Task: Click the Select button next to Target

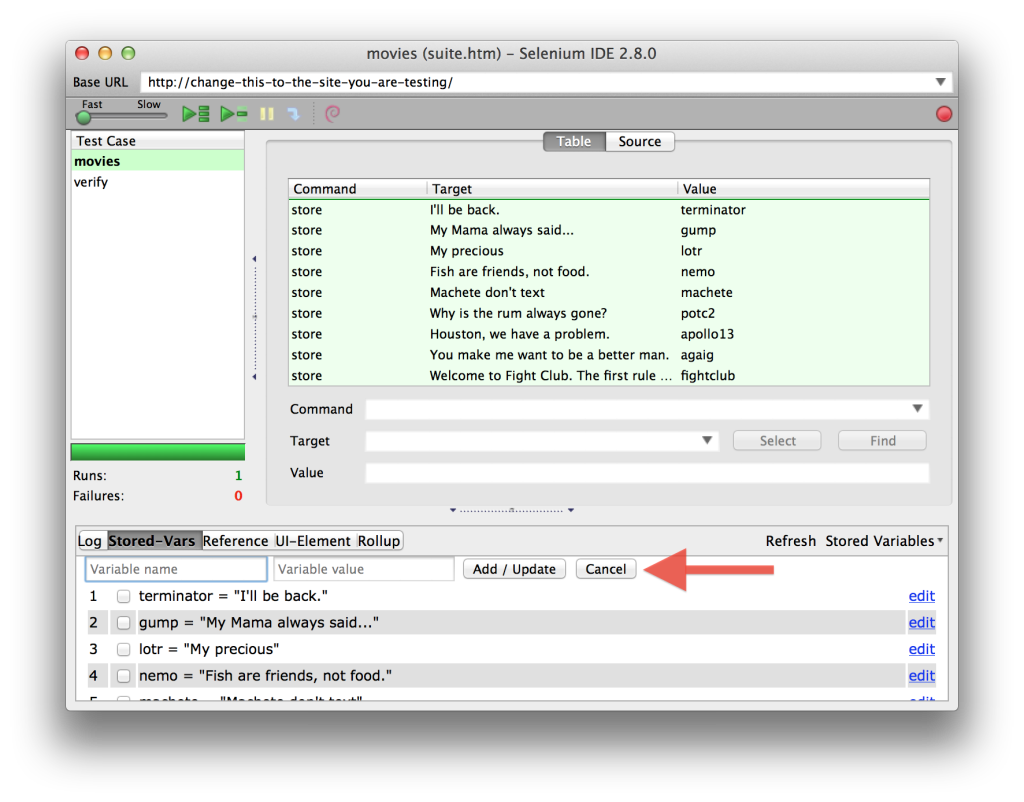Action: (777, 441)
